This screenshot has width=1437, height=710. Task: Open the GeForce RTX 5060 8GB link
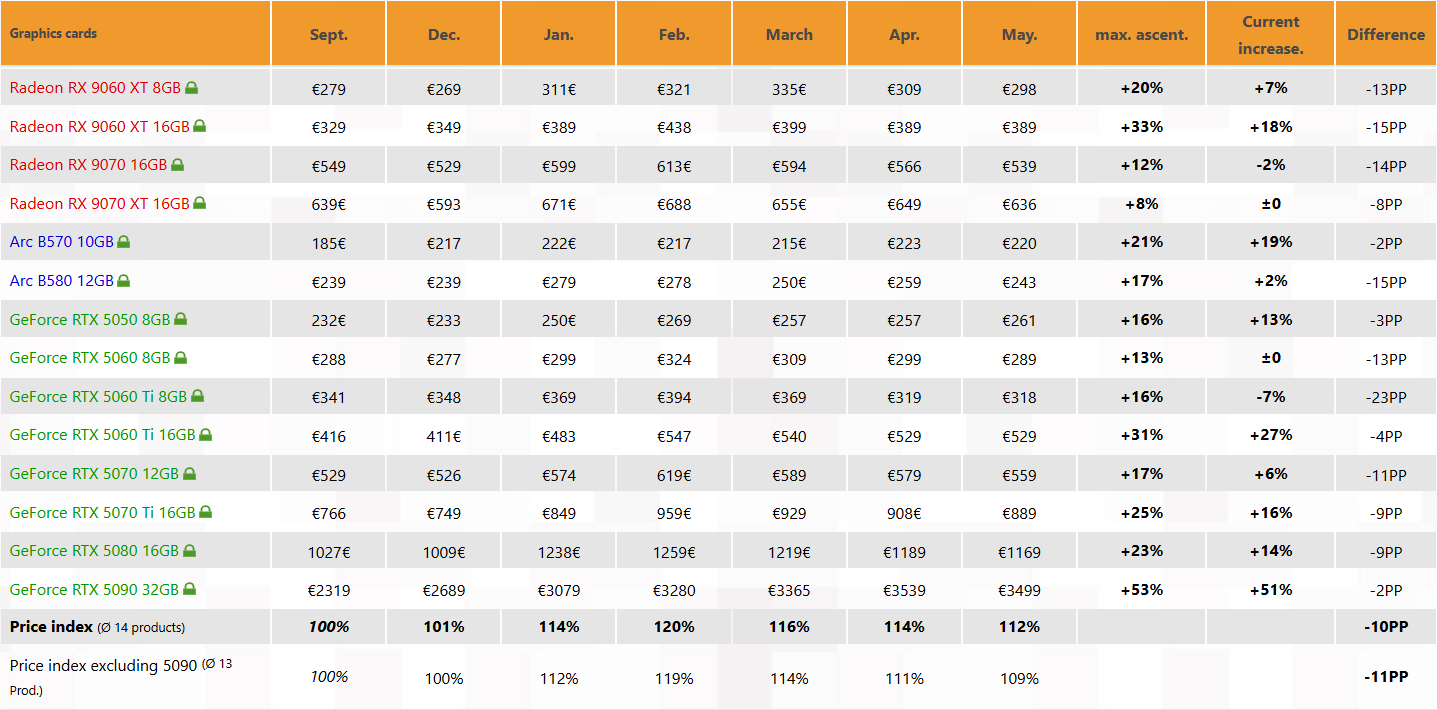click(90, 357)
